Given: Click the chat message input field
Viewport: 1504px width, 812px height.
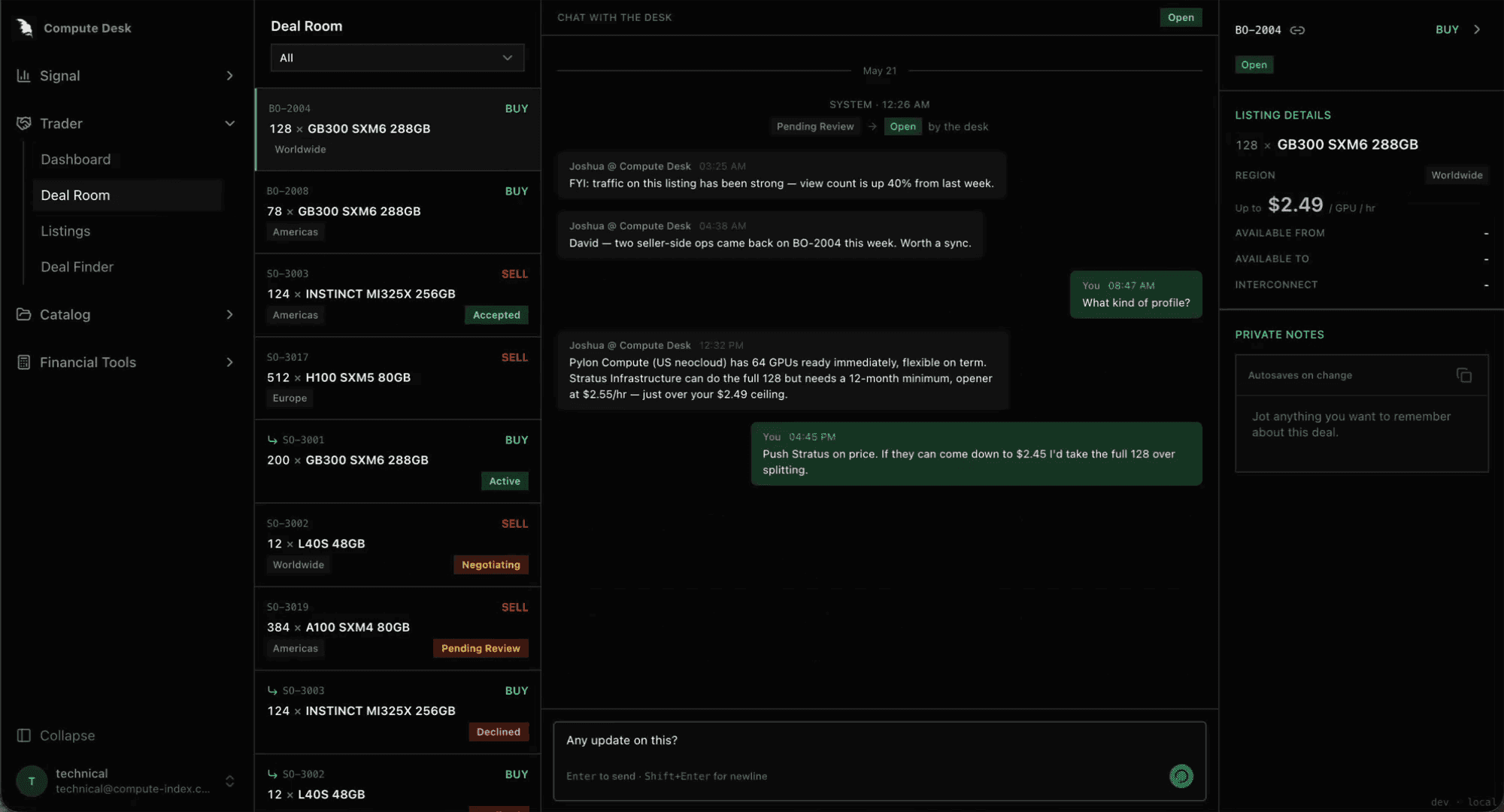Looking at the screenshot, I should 880,761.
